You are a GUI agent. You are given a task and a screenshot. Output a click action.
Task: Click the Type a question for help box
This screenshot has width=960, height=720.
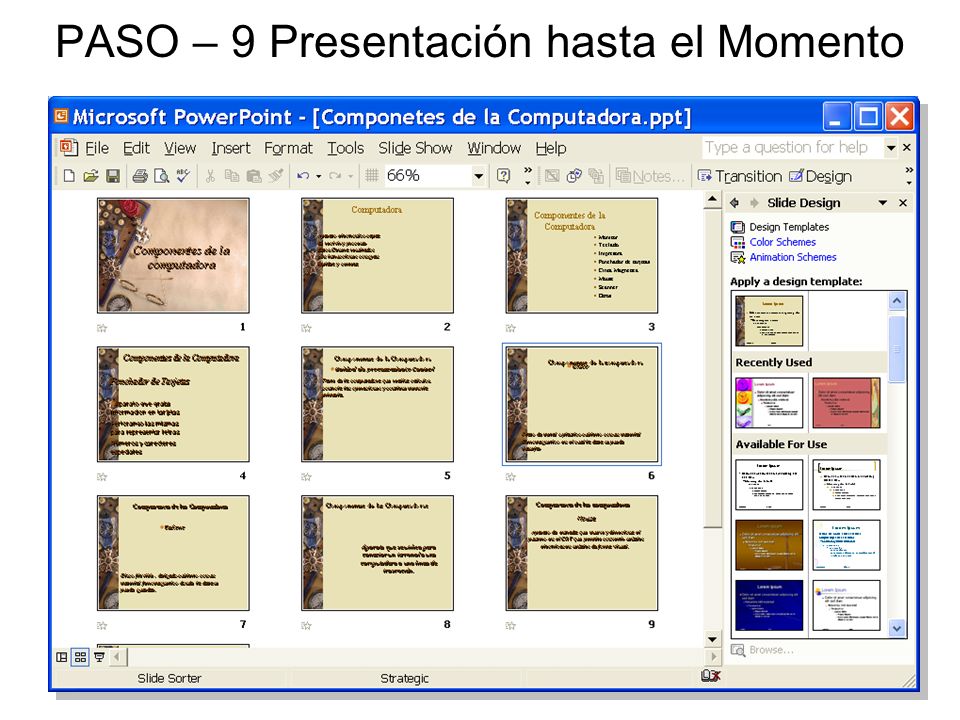pyautogui.click(x=793, y=148)
